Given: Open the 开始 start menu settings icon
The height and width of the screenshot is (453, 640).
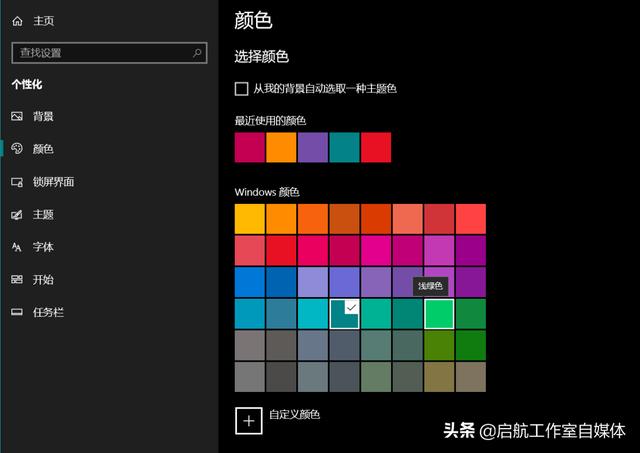Looking at the screenshot, I should (17, 280).
